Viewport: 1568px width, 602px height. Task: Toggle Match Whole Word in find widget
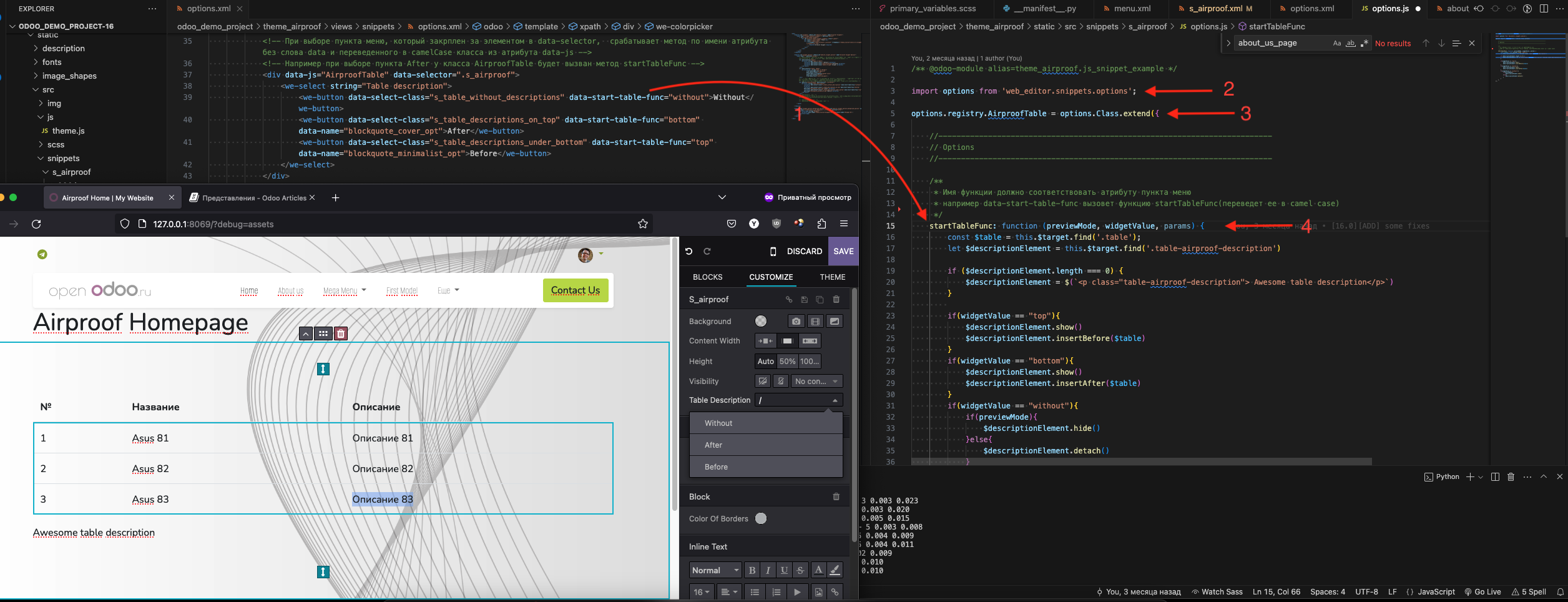pyautogui.click(x=1350, y=43)
